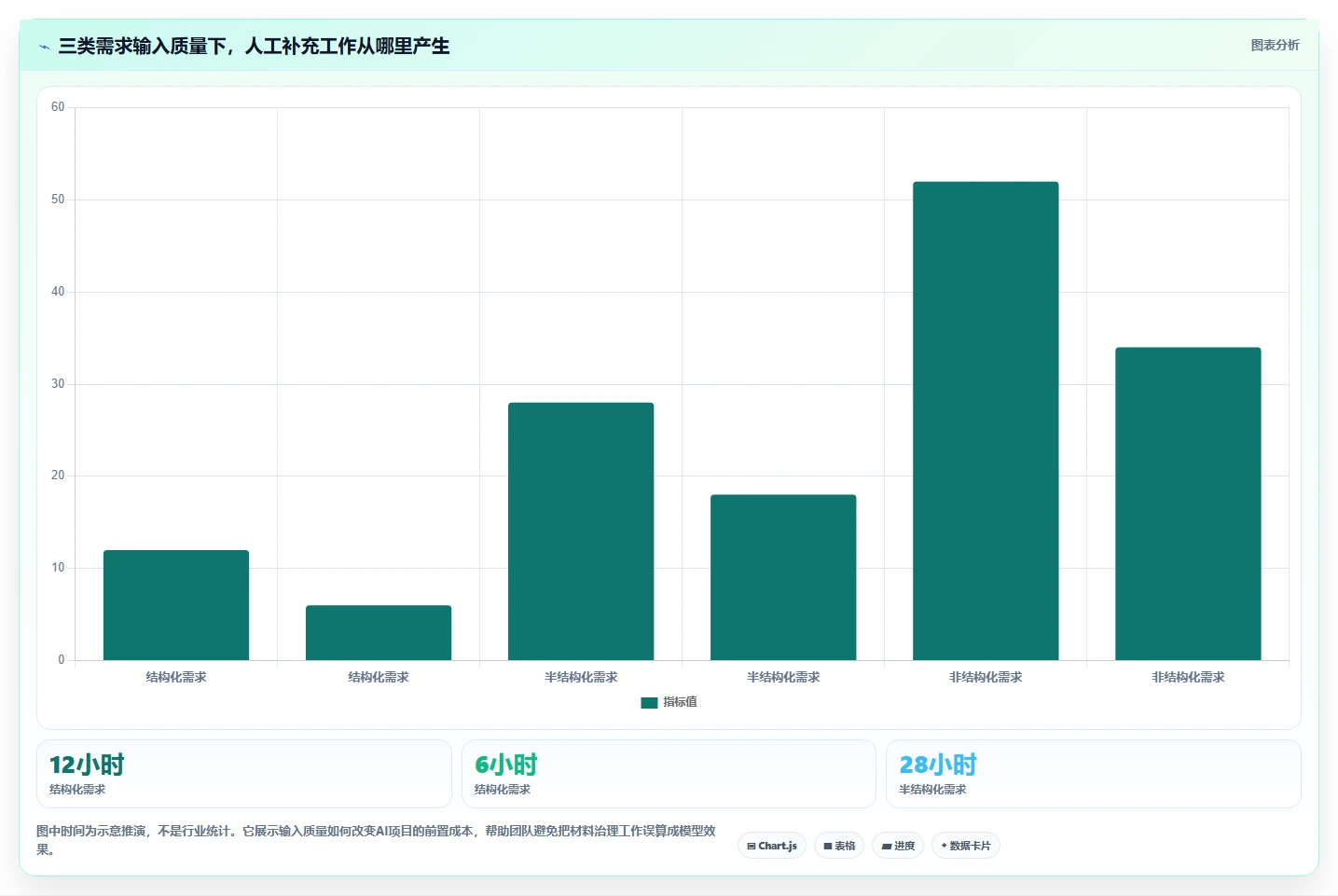Click the 30 value on the y-axis
The width and height of the screenshot is (1338, 896).
(58, 384)
